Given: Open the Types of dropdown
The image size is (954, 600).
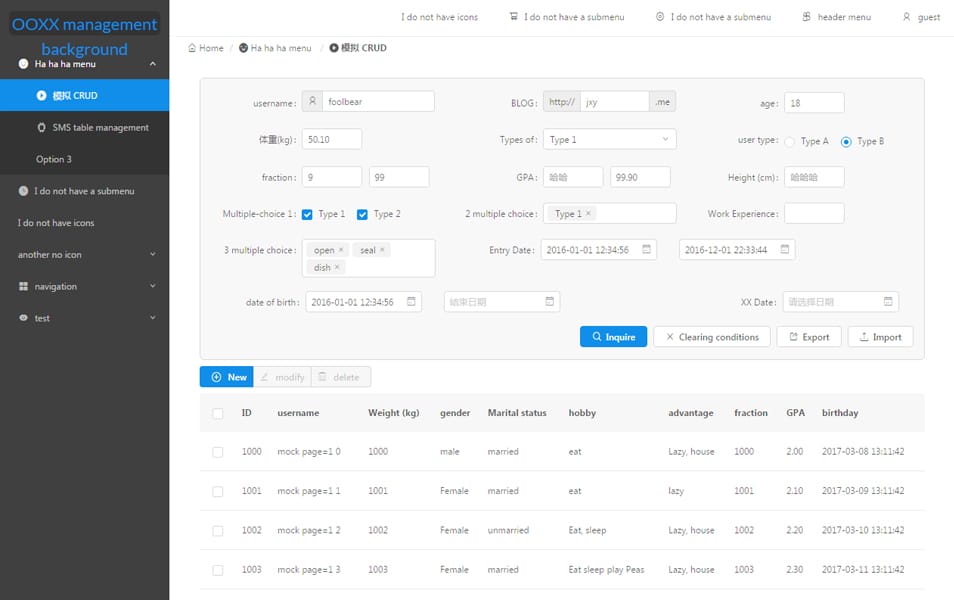Looking at the screenshot, I should (610, 139).
